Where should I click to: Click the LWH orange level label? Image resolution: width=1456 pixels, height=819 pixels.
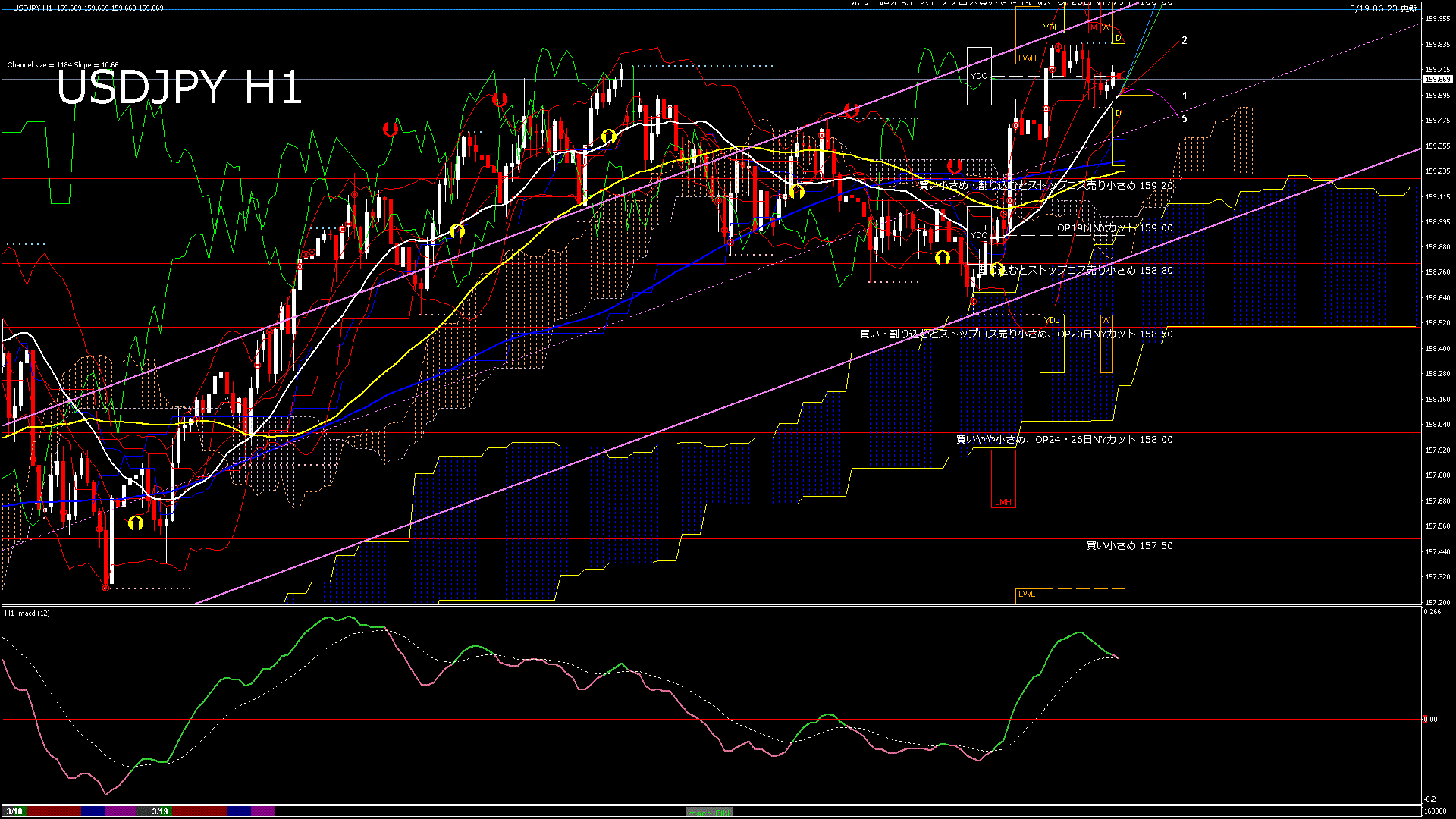(x=1028, y=58)
